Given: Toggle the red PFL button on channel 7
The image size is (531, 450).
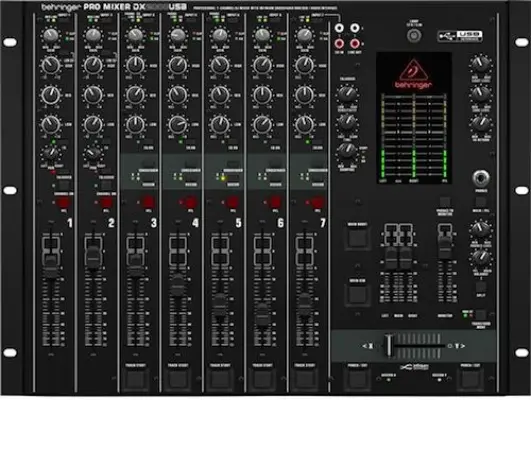Looking at the screenshot, I should coord(317,202).
